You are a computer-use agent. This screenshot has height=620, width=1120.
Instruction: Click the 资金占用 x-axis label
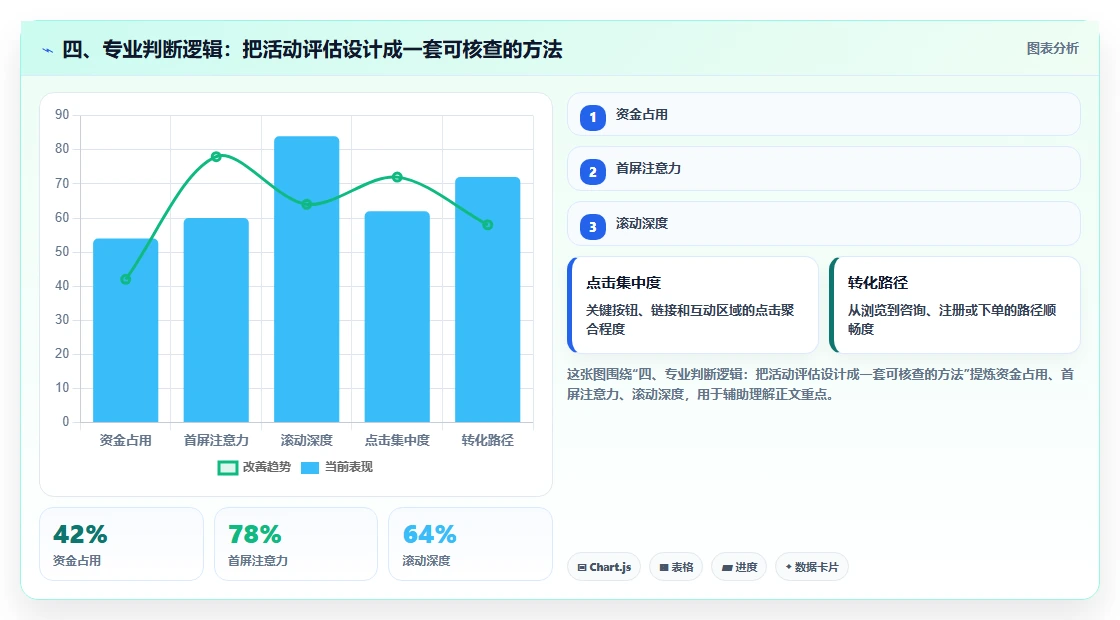(x=126, y=441)
